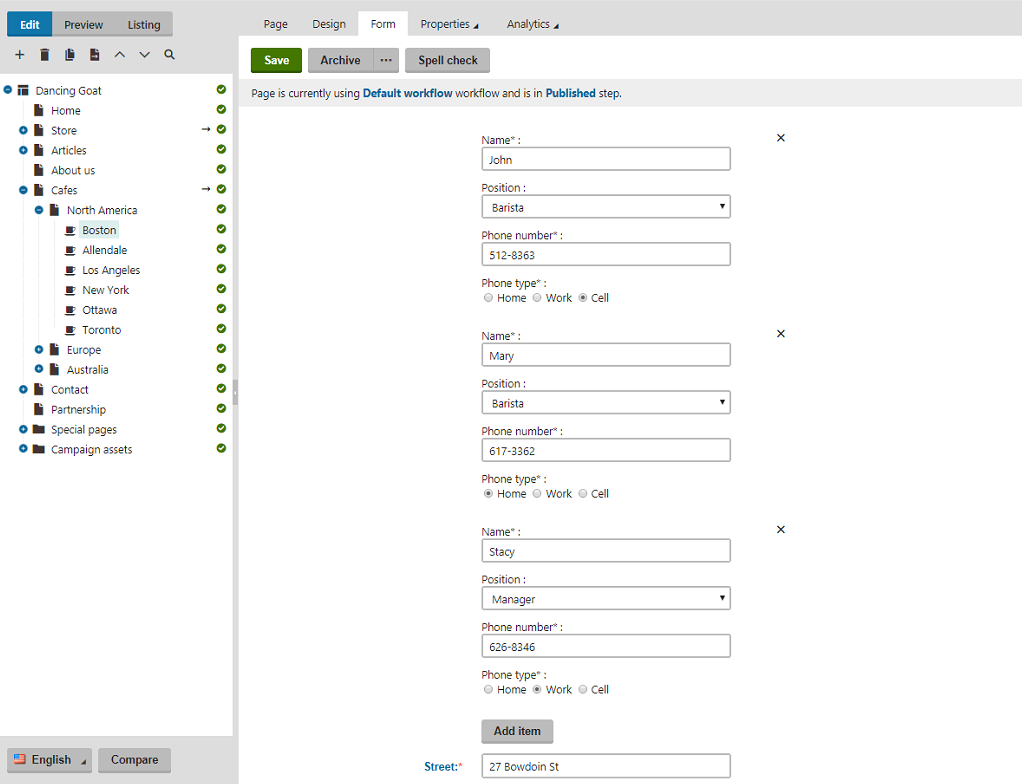Click redirect arrow icon beside Store

[x=206, y=129]
